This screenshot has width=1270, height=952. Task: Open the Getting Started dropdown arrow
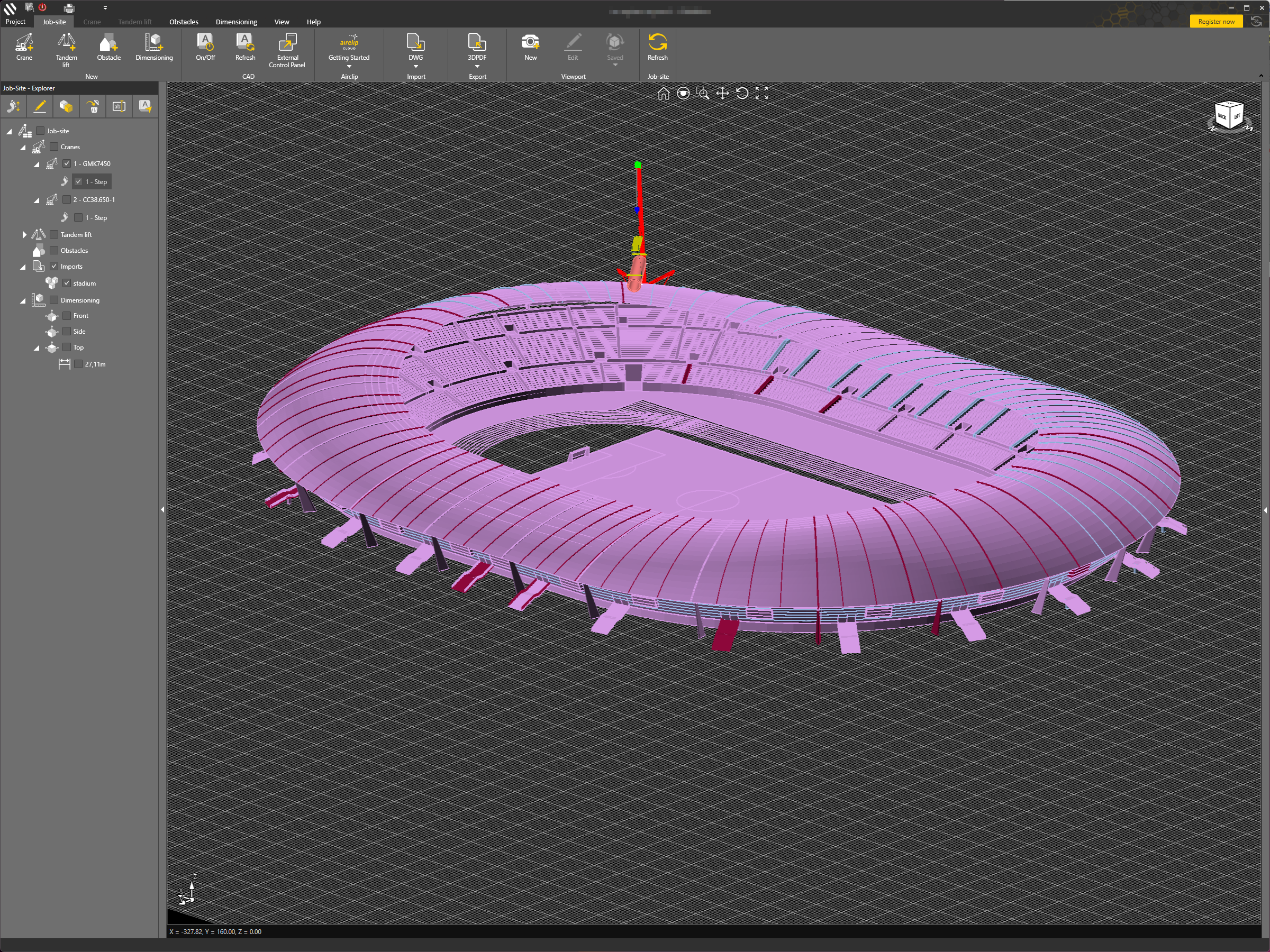coord(349,67)
